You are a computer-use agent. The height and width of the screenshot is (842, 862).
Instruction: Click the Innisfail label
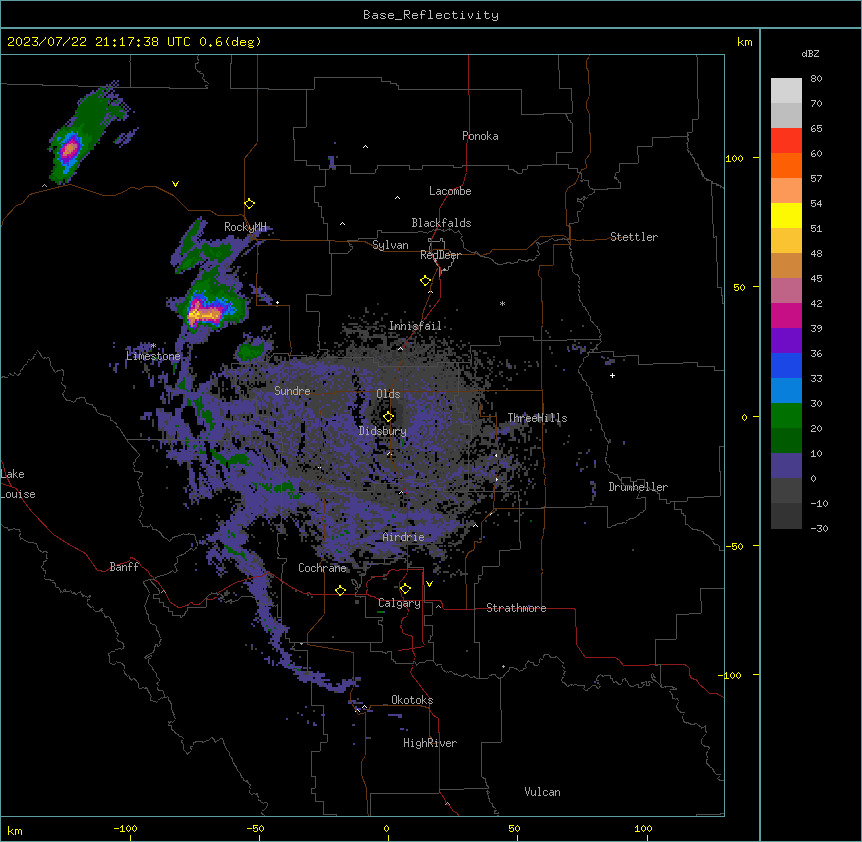click(x=415, y=326)
